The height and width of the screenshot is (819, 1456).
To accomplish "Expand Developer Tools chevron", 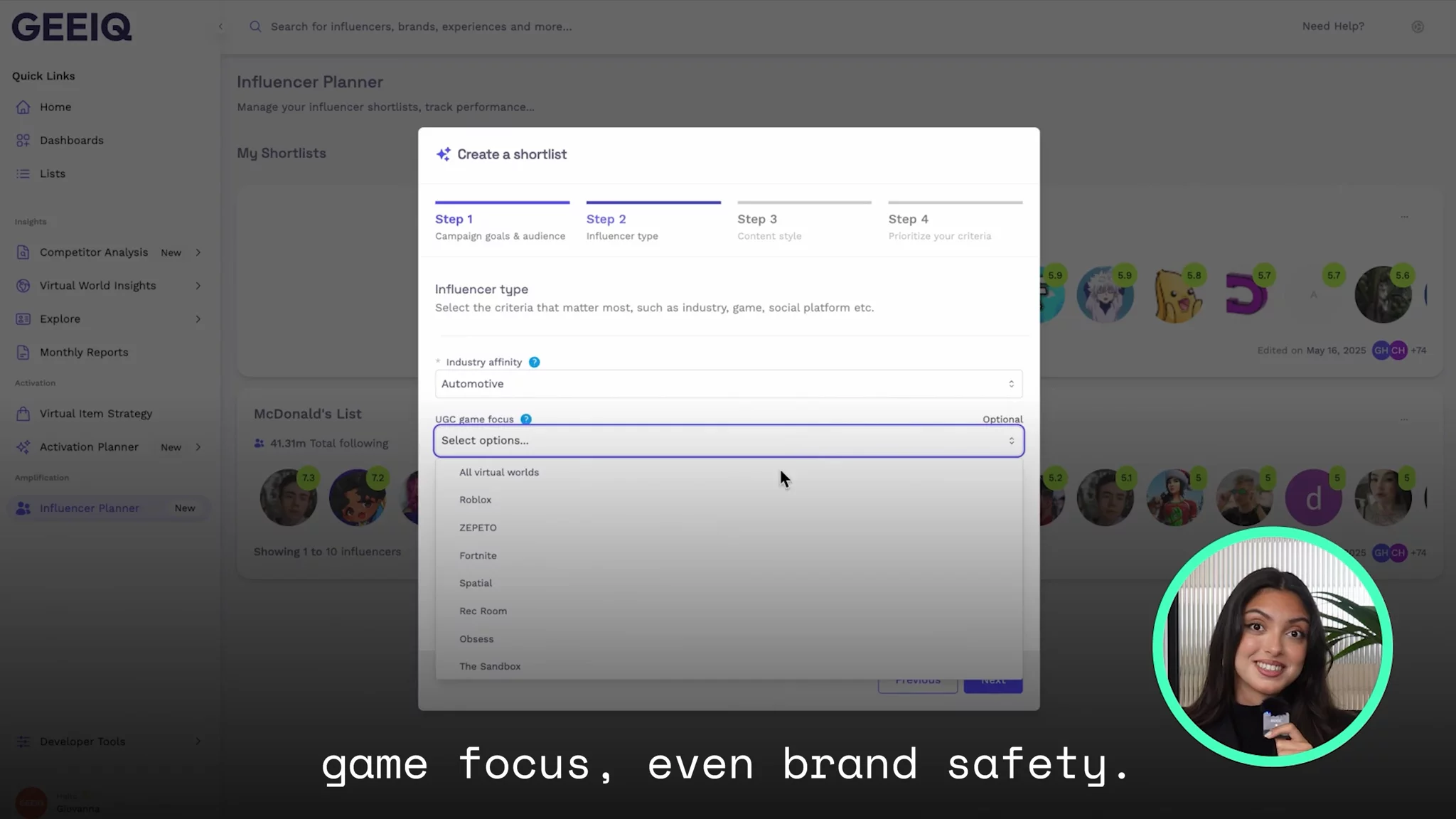I will pyautogui.click(x=198, y=742).
